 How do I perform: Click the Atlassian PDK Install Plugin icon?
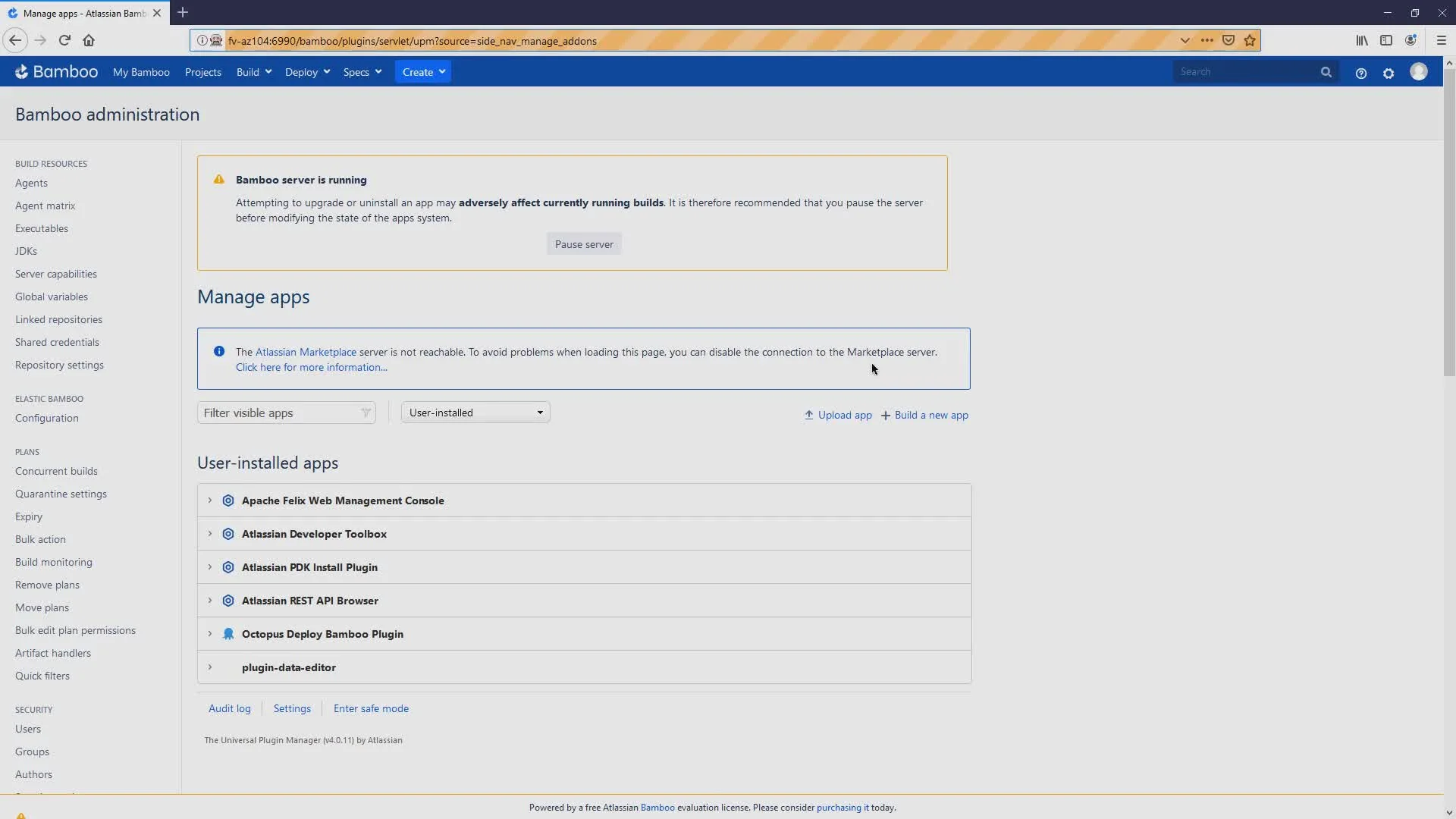click(x=228, y=567)
